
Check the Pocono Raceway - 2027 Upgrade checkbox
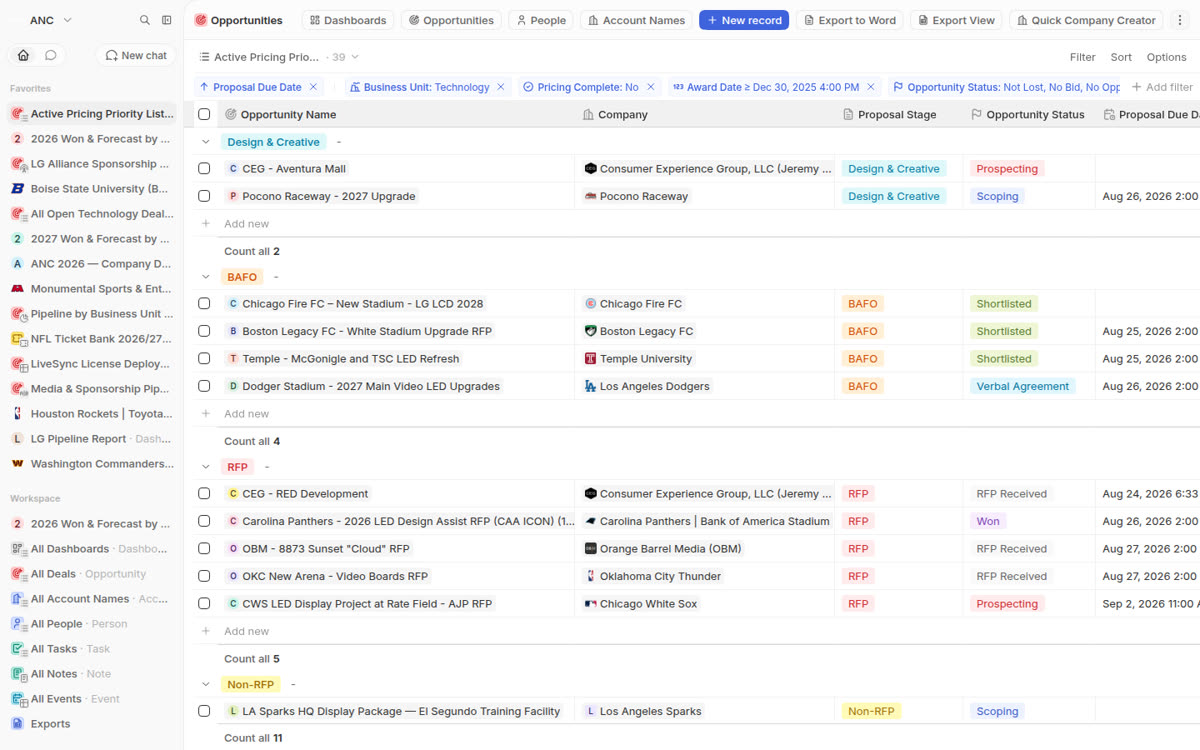pyautogui.click(x=204, y=196)
